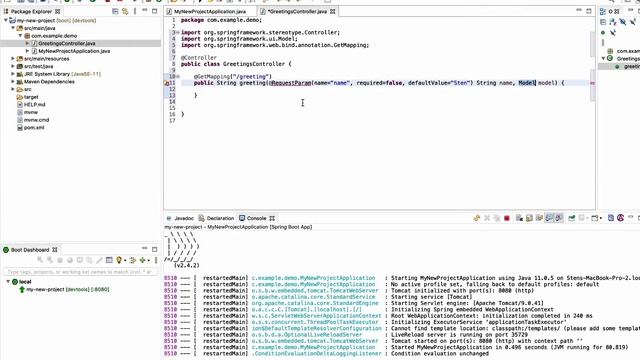Click the Remove All Terminated Launches icon
This screenshot has height=360, width=640.
point(496,218)
